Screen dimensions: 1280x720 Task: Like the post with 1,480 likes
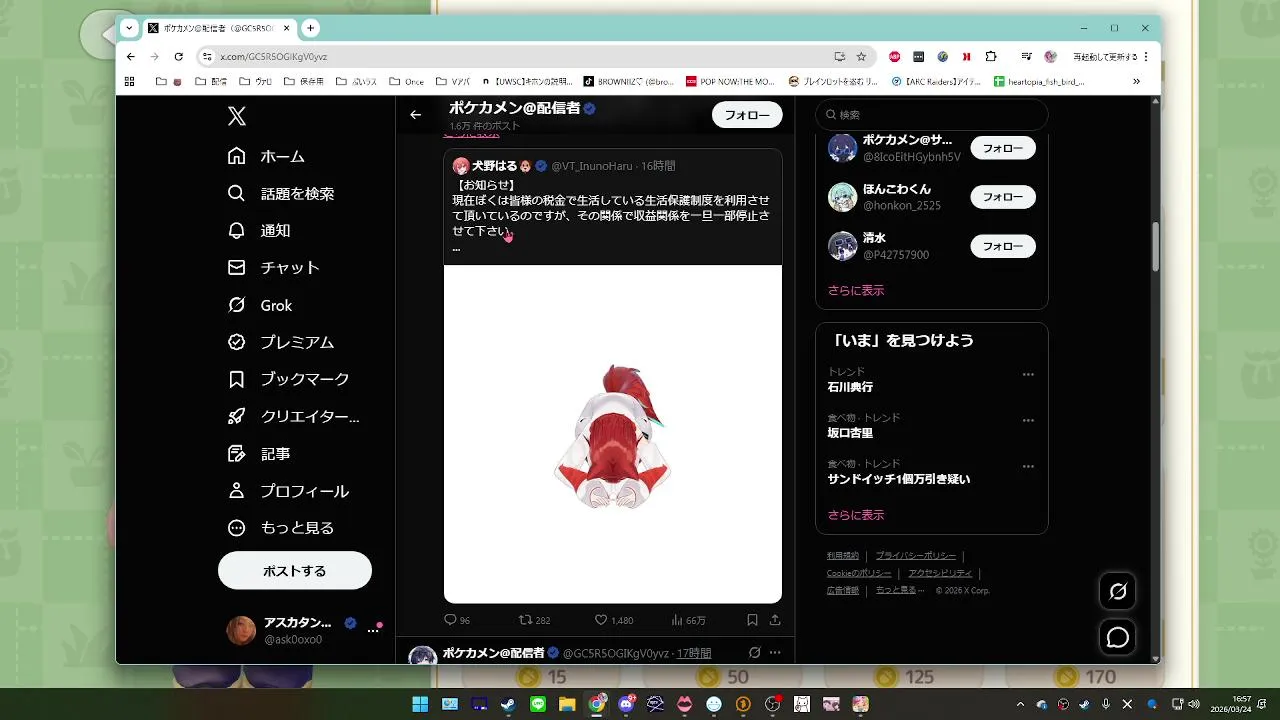click(x=614, y=620)
